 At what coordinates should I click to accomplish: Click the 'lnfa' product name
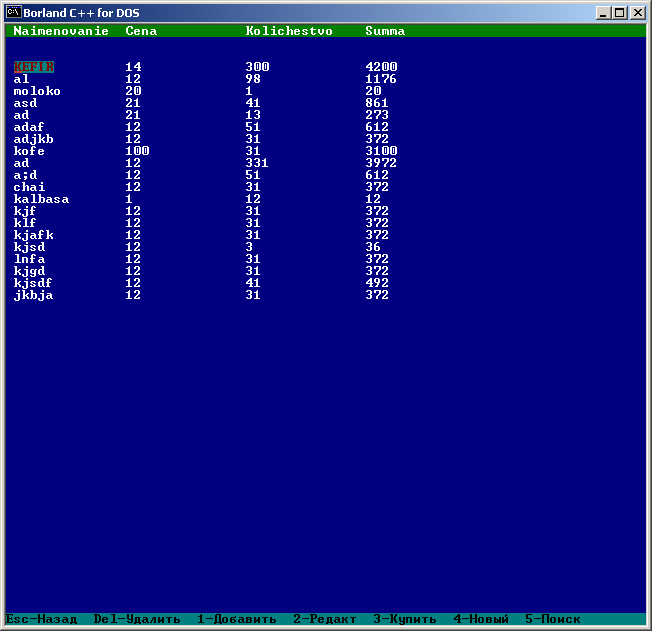tap(29, 259)
